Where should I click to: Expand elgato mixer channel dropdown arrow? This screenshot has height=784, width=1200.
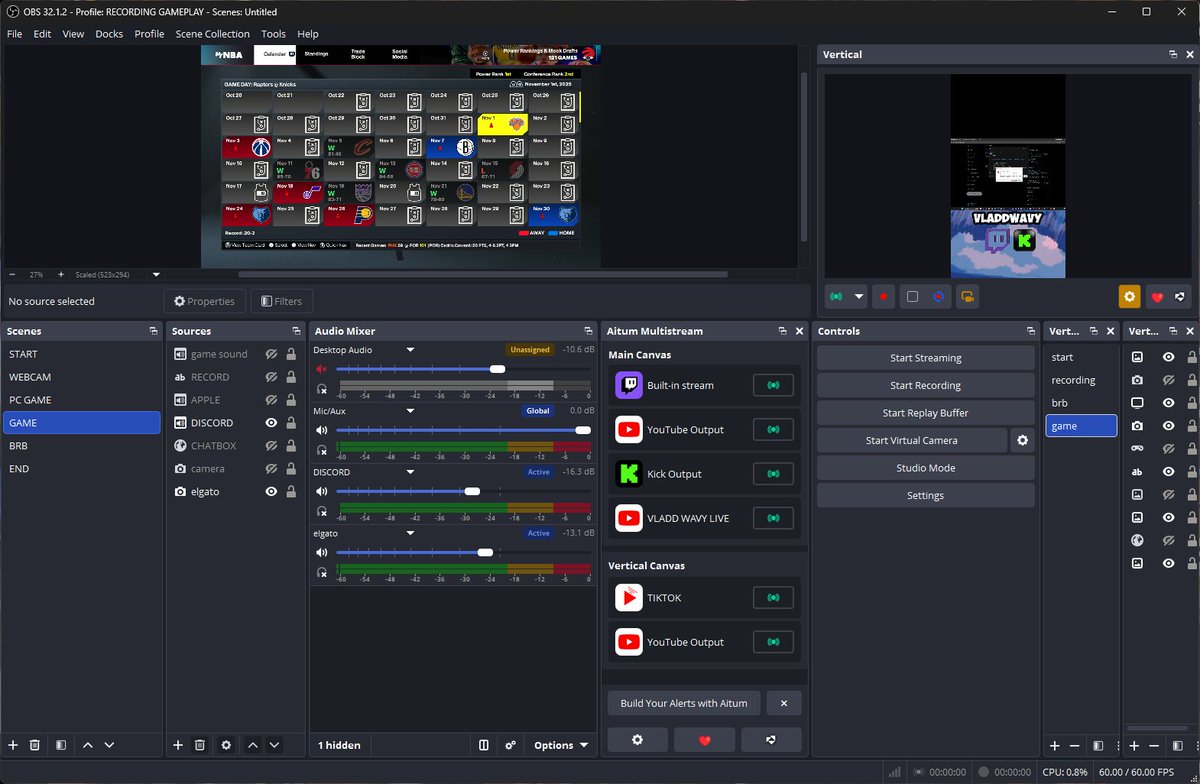pos(410,533)
